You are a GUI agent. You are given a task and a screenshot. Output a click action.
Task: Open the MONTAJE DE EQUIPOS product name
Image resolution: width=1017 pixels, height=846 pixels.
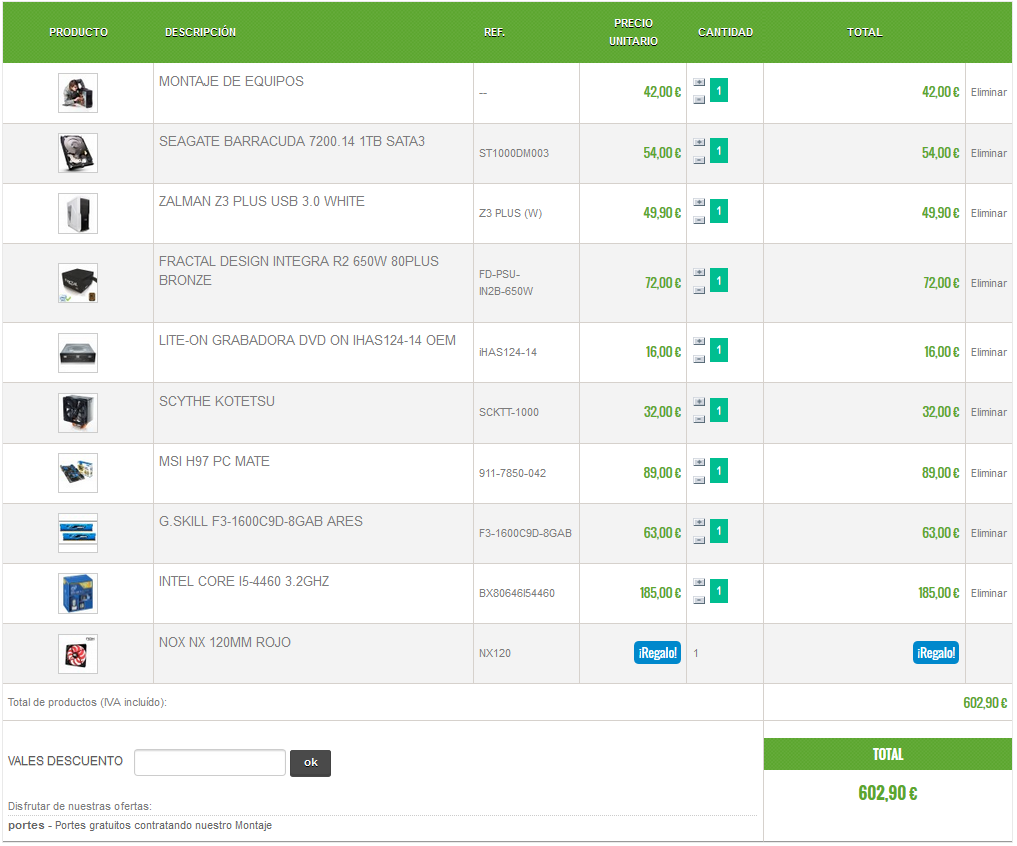coord(231,82)
